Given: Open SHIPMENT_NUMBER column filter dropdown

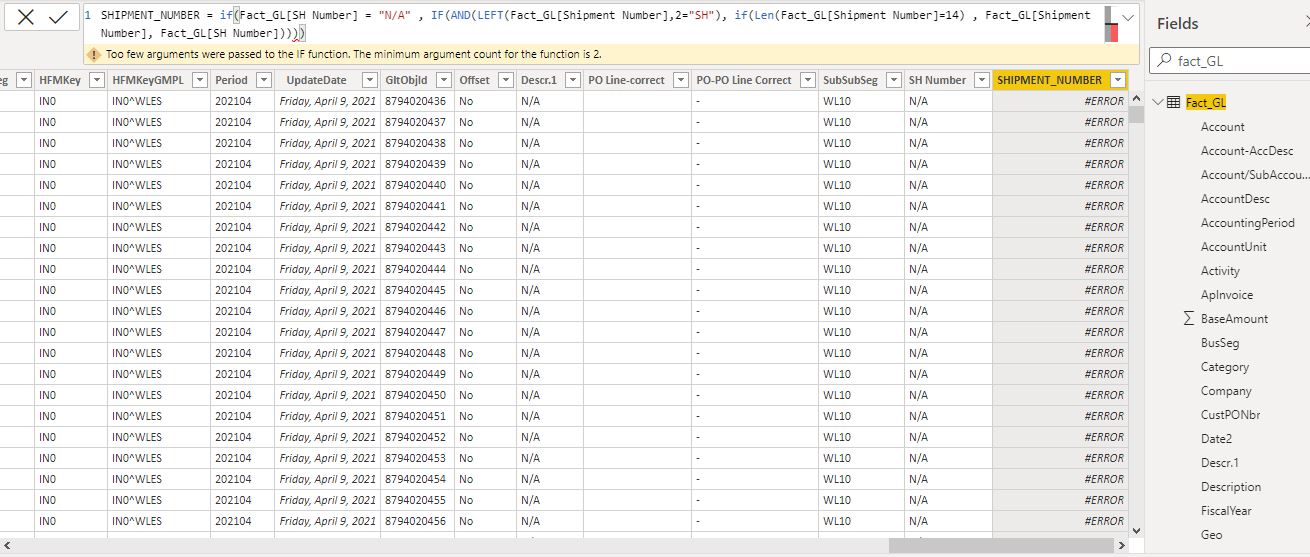Looking at the screenshot, I should [1118, 80].
